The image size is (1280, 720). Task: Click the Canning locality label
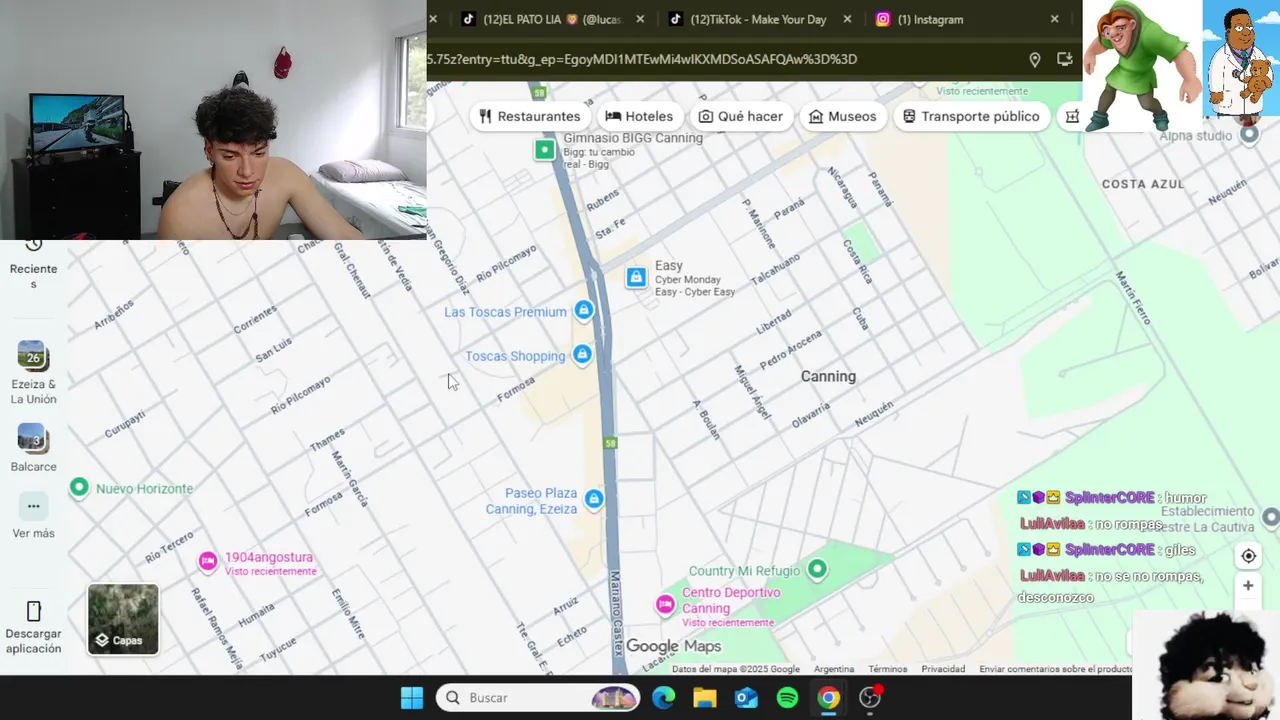tap(828, 376)
